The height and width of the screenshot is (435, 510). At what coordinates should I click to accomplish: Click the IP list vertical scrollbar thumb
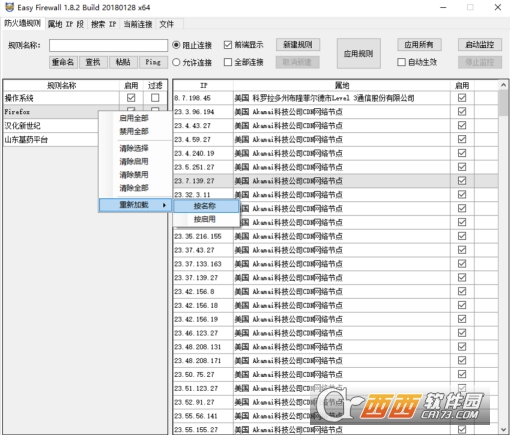[503, 103]
